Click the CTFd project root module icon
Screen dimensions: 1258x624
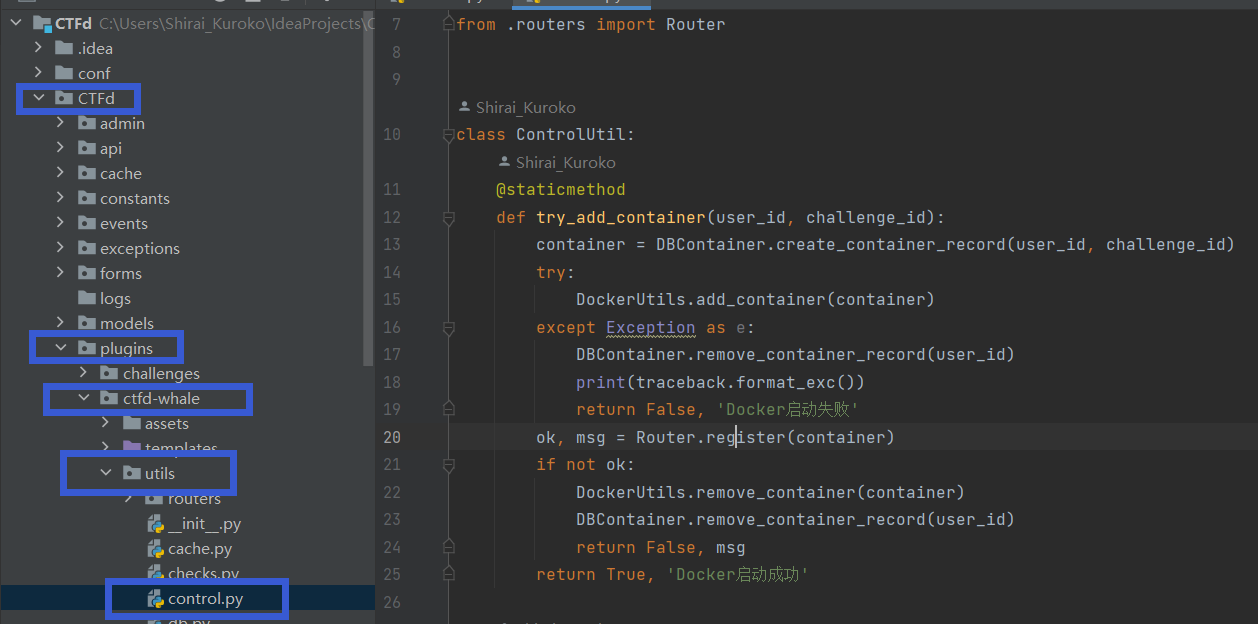click(42, 23)
